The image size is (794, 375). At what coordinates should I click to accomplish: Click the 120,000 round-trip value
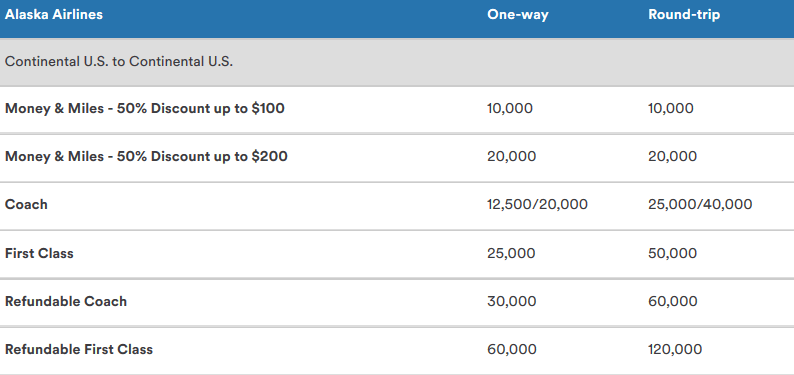click(x=675, y=349)
